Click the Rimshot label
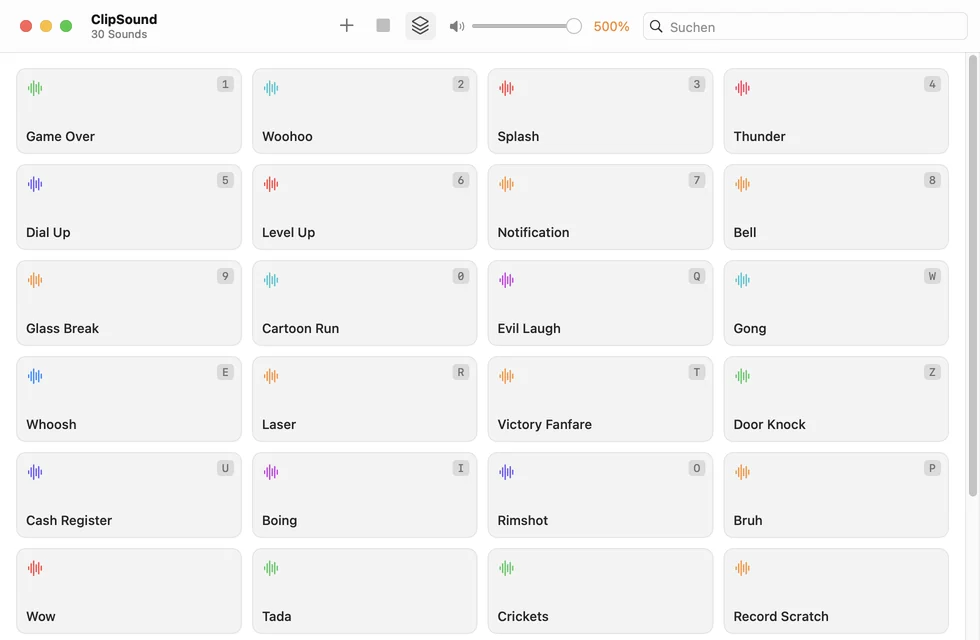The width and height of the screenshot is (980, 640). 522,521
